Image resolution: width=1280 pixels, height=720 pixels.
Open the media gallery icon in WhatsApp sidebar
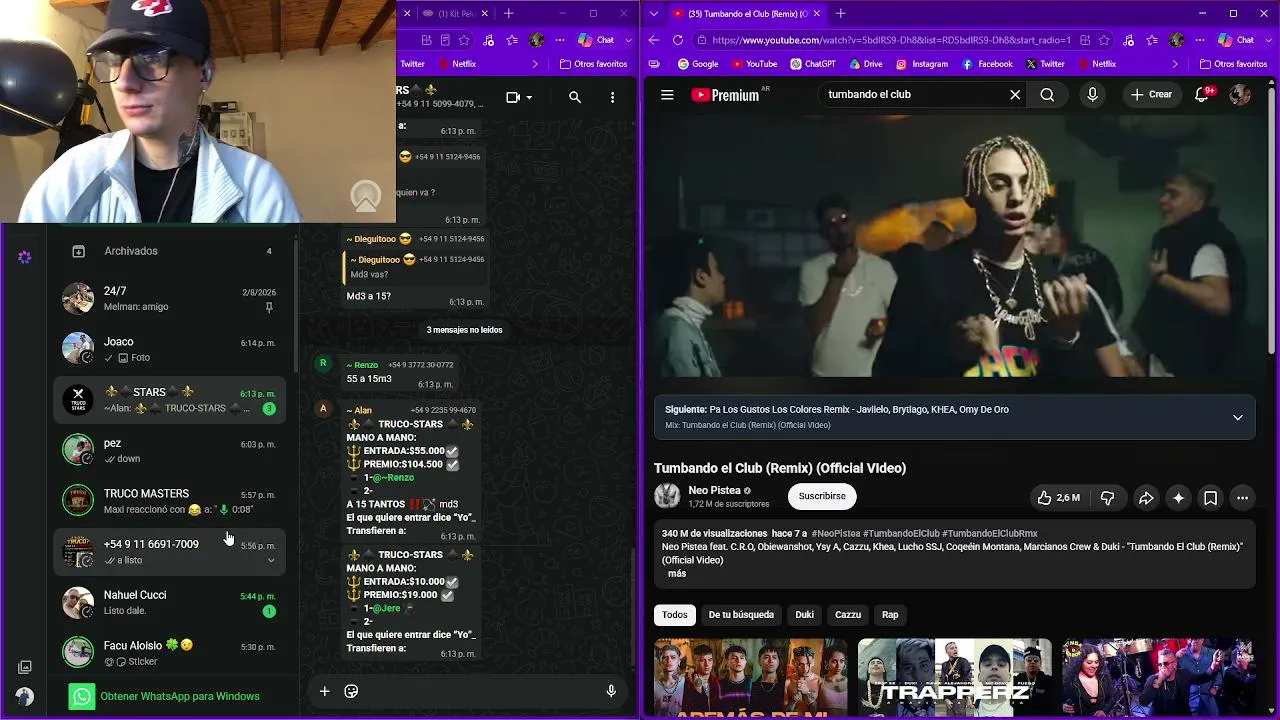click(x=25, y=667)
